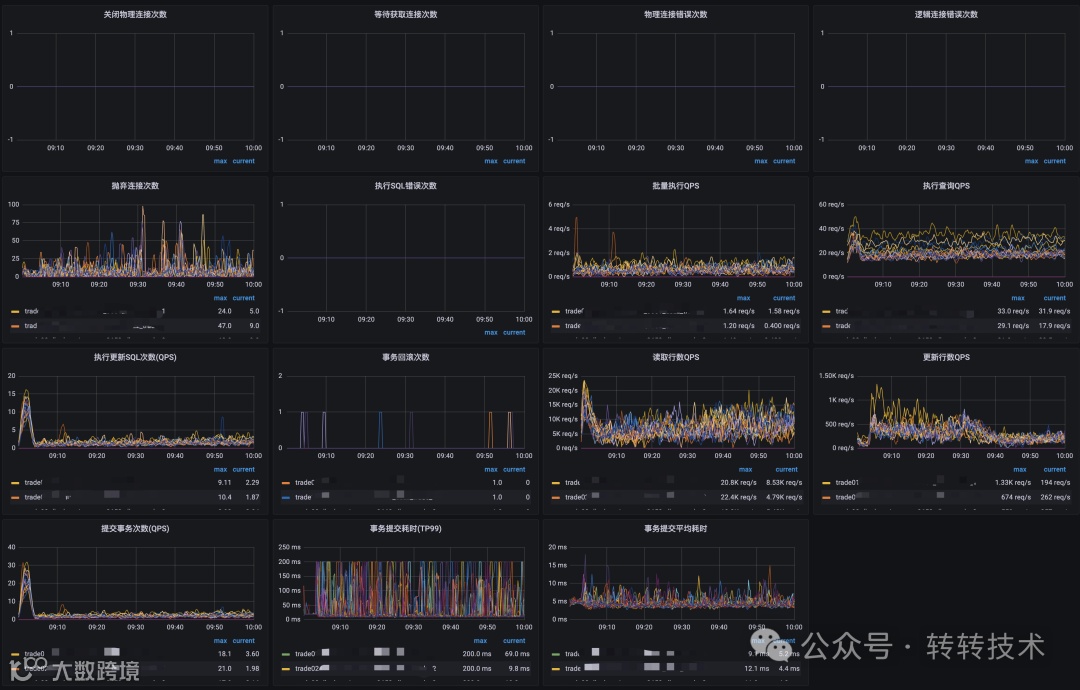Image resolution: width=1080 pixels, height=690 pixels.
Task: Open the 读取行数QPS panel title menu
Action: 676,357
